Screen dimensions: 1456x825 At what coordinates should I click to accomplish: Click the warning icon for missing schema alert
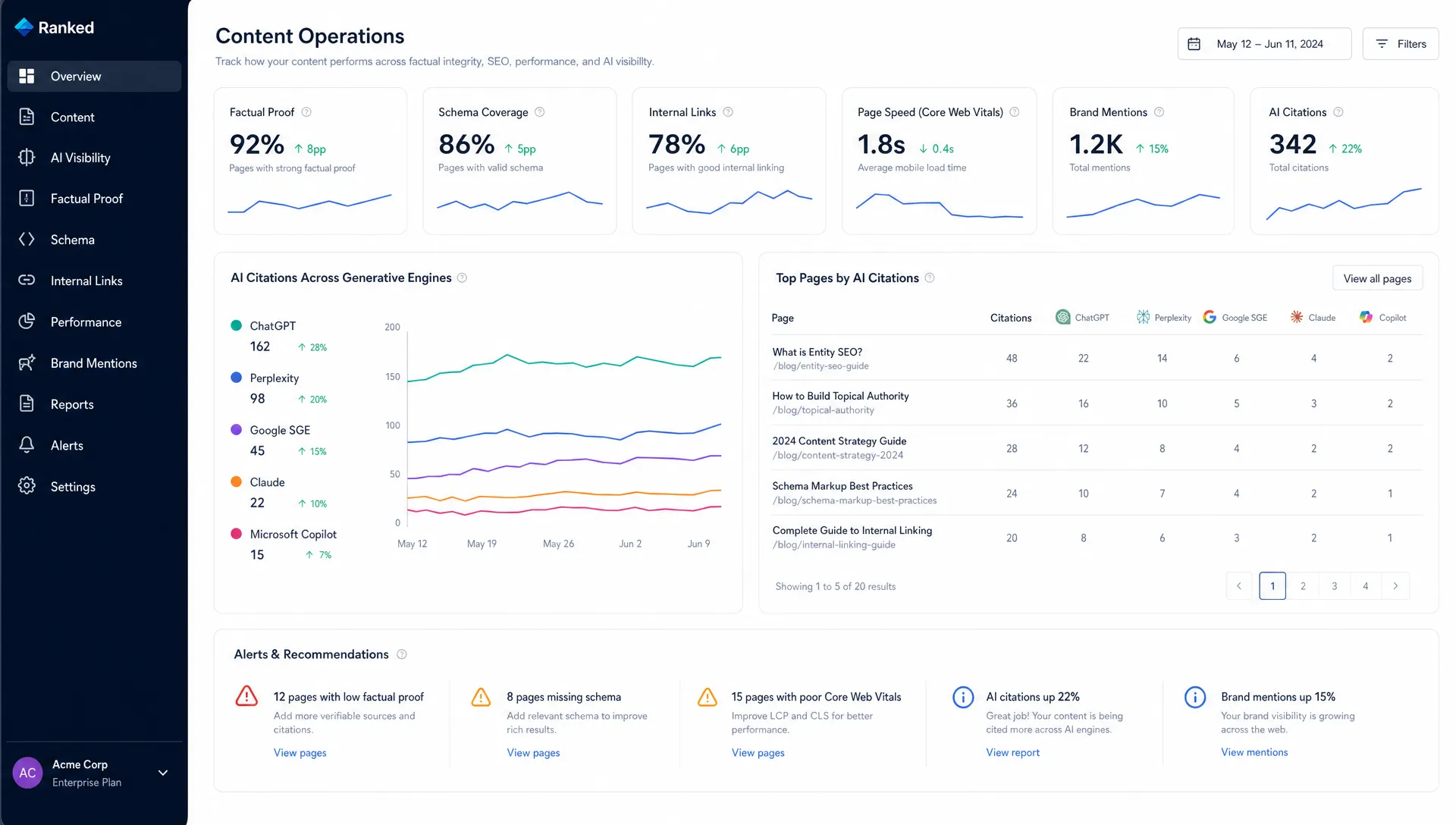tap(481, 697)
